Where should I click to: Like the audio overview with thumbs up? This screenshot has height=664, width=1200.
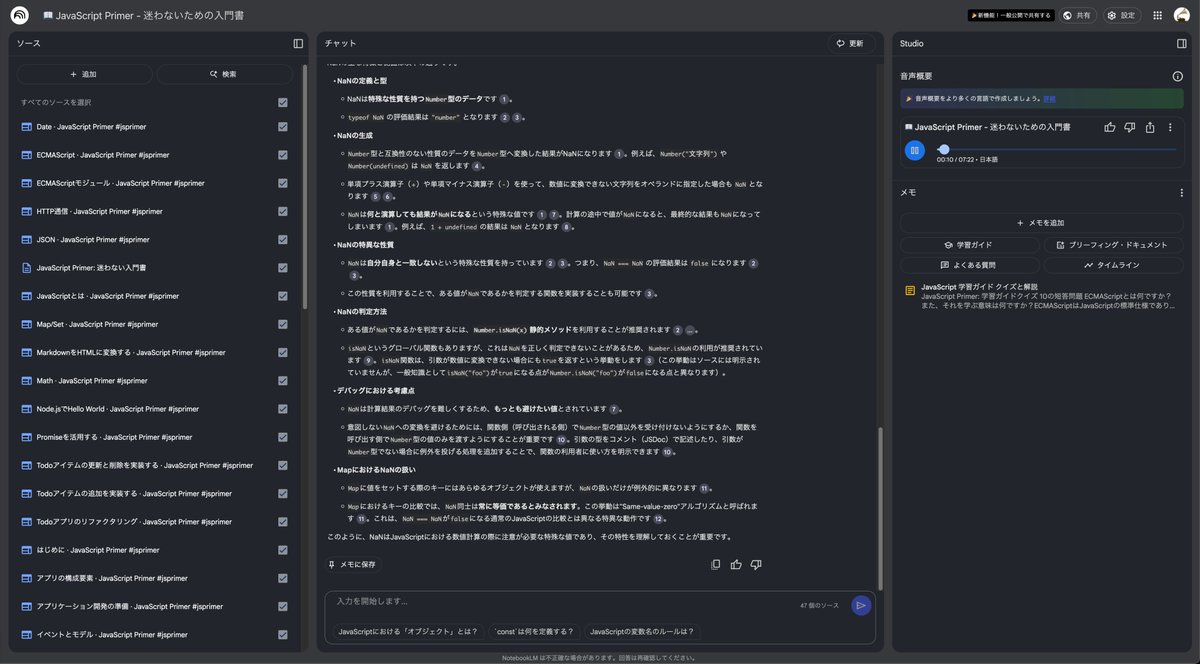point(1110,127)
